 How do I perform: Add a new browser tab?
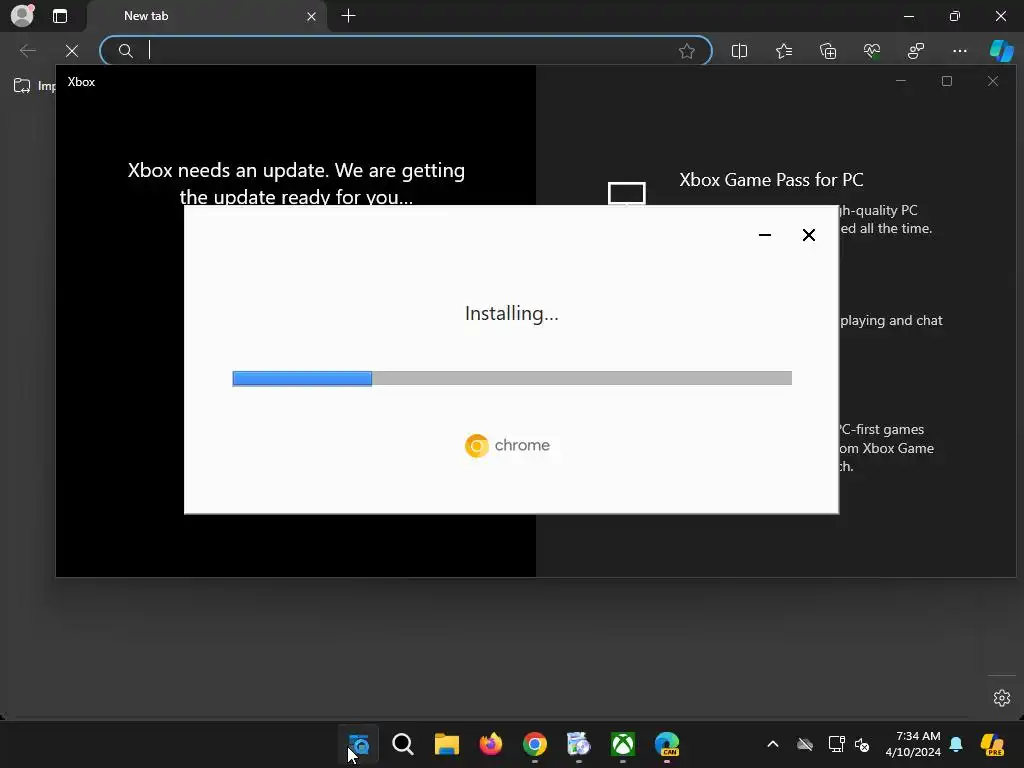point(349,16)
